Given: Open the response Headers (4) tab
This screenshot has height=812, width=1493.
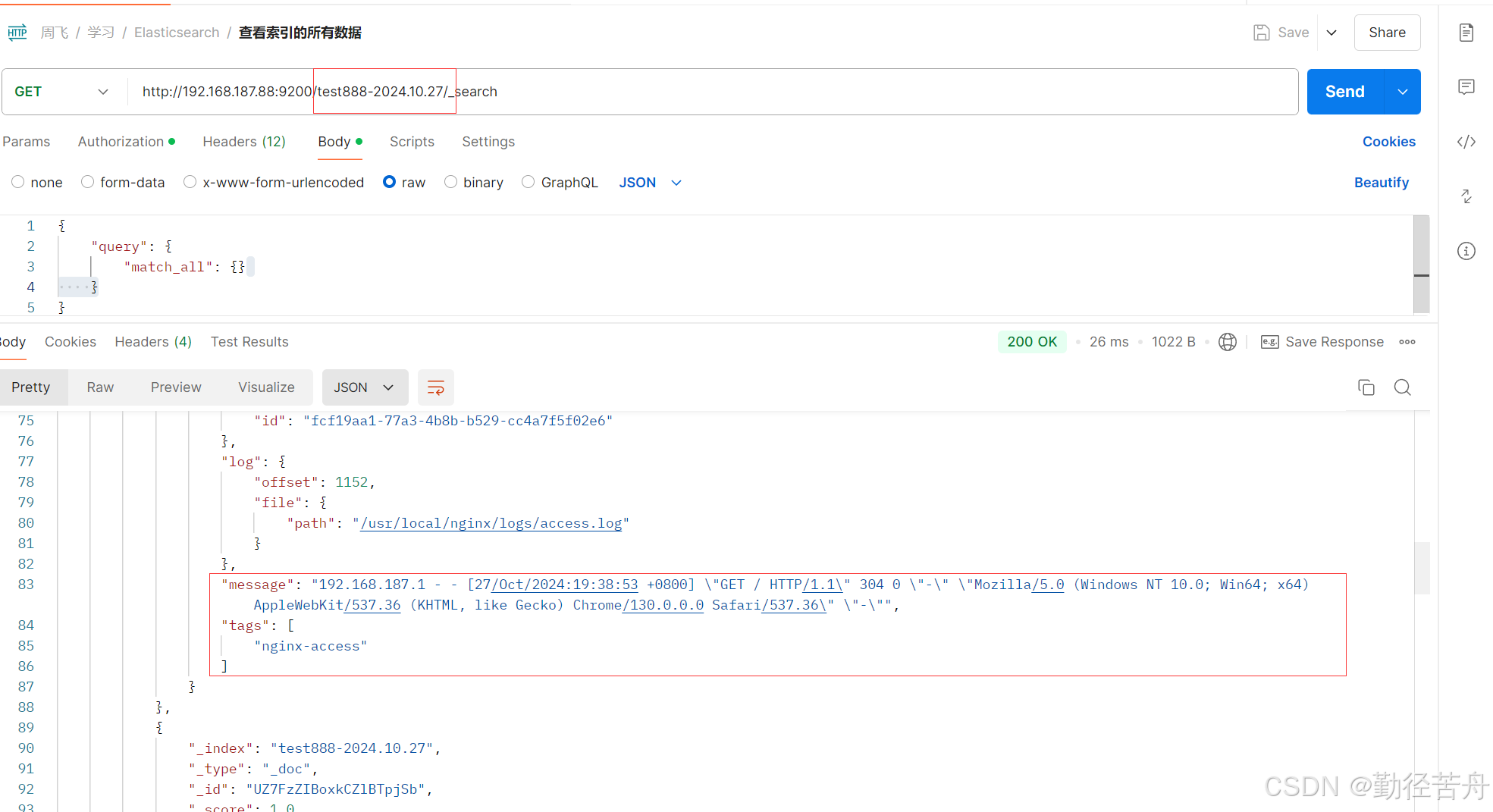Looking at the screenshot, I should coord(153,342).
